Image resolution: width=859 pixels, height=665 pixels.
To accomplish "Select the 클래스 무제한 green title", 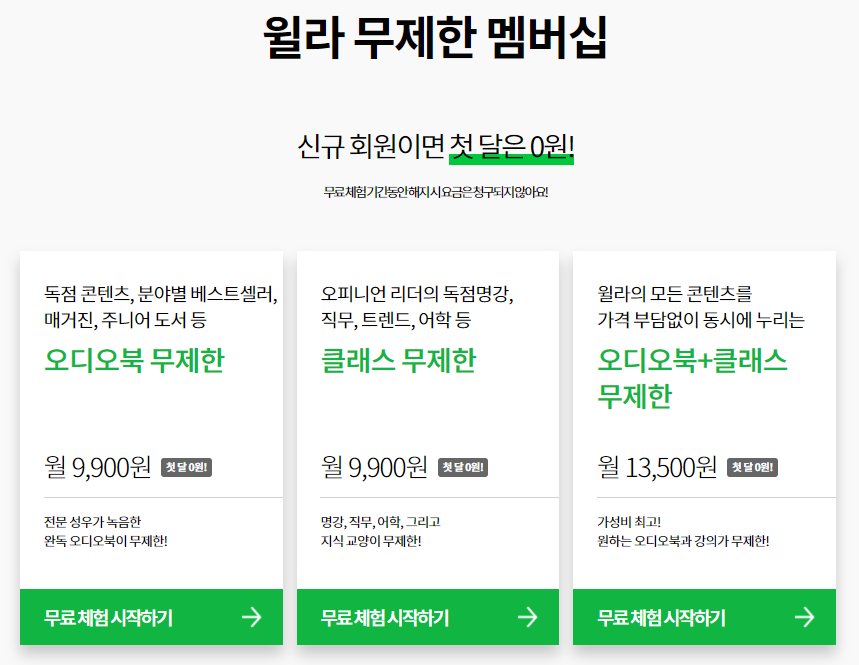I will [398, 360].
